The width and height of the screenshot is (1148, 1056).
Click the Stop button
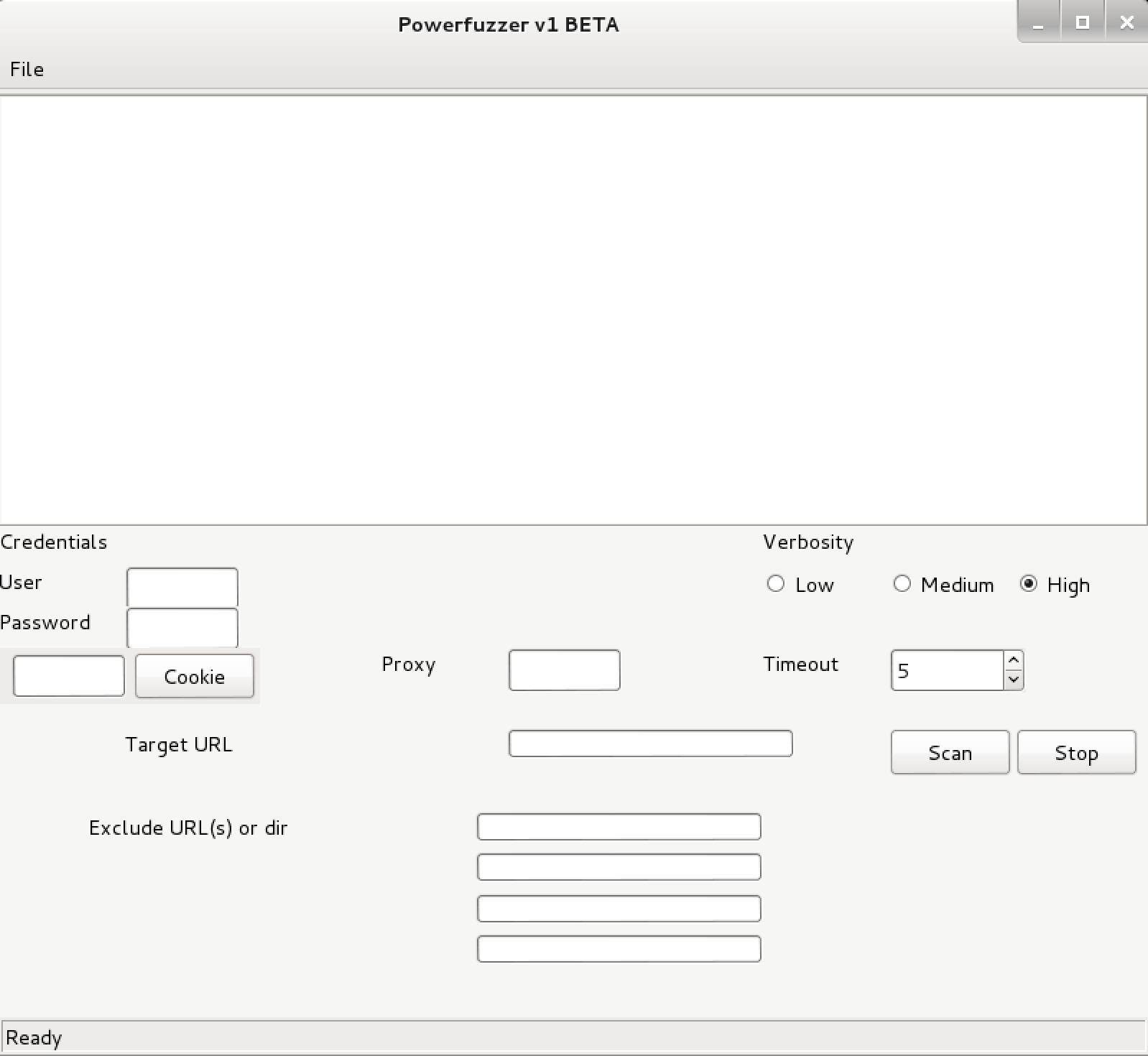tap(1076, 752)
